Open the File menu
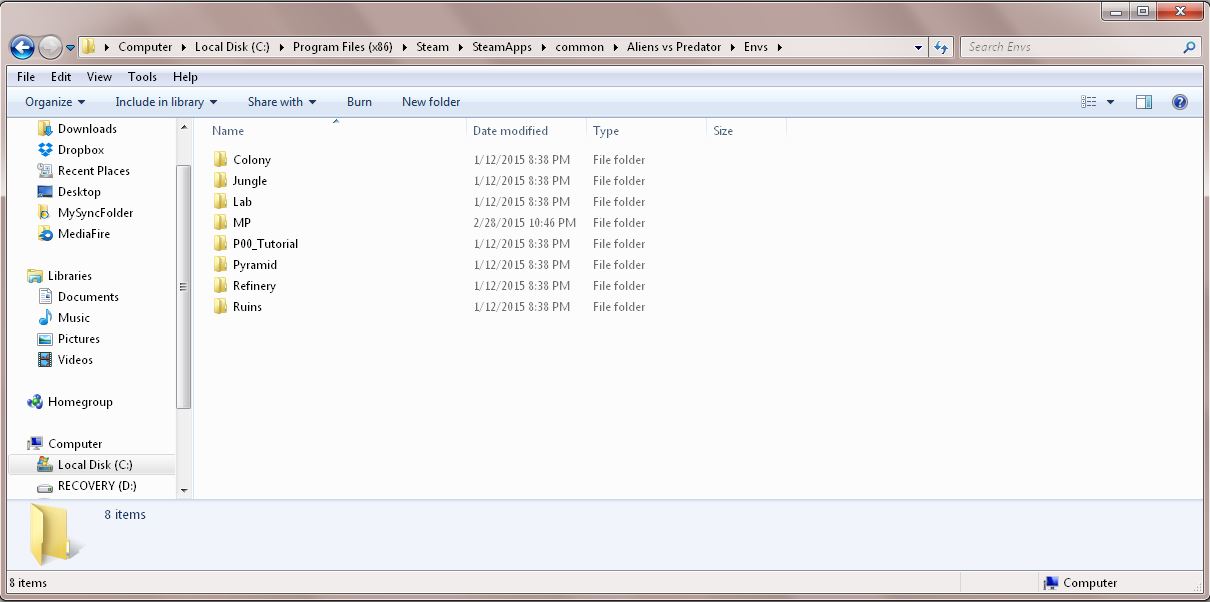Viewport: 1210px width, 602px height. pos(26,77)
